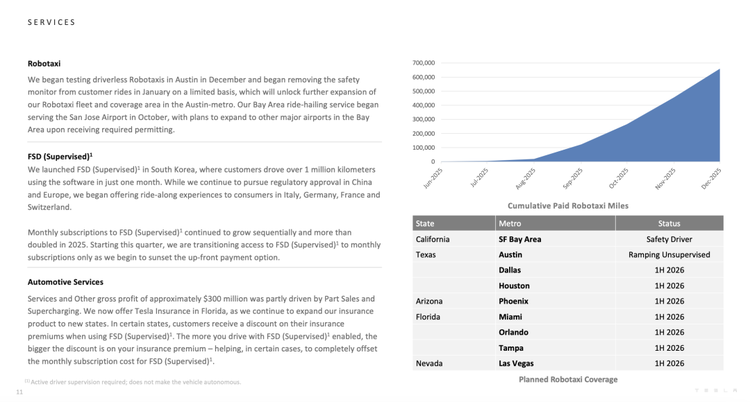
Task: Click the Ramping Unsupervised status cell
Action: tap(668, 254)
